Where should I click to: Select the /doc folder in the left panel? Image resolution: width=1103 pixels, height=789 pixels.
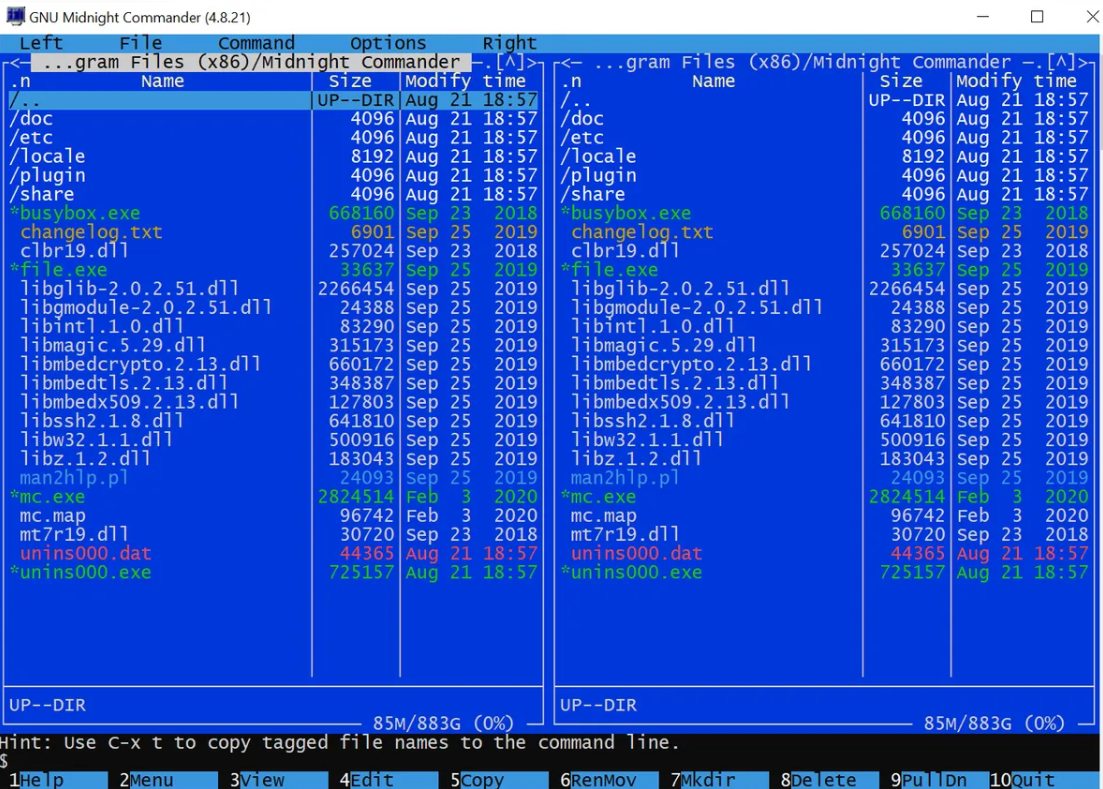274,119
